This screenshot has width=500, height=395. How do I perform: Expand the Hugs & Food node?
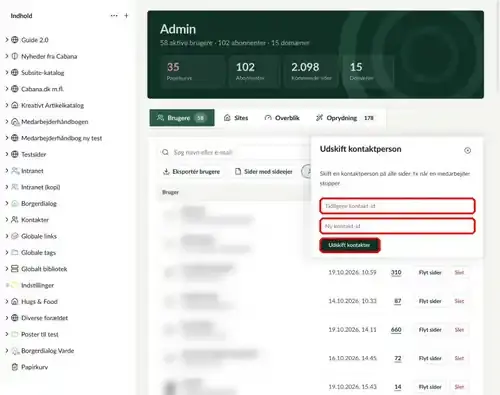click(x=7, y=301)
